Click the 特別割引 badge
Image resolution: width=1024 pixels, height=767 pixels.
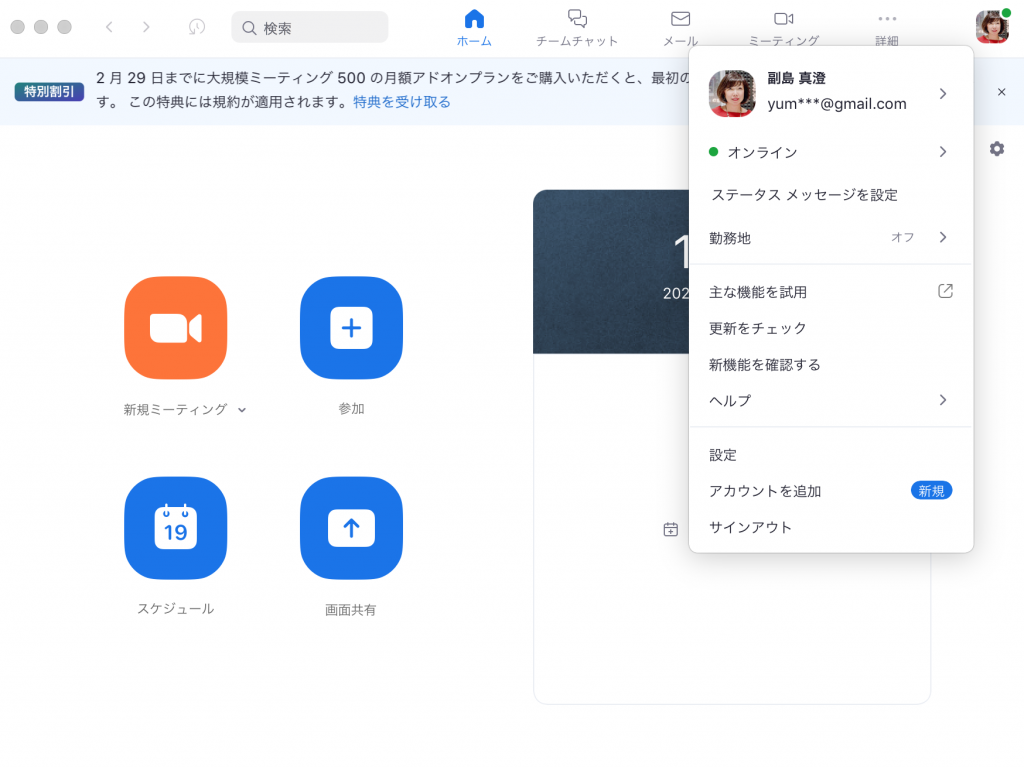click(49, 91)
